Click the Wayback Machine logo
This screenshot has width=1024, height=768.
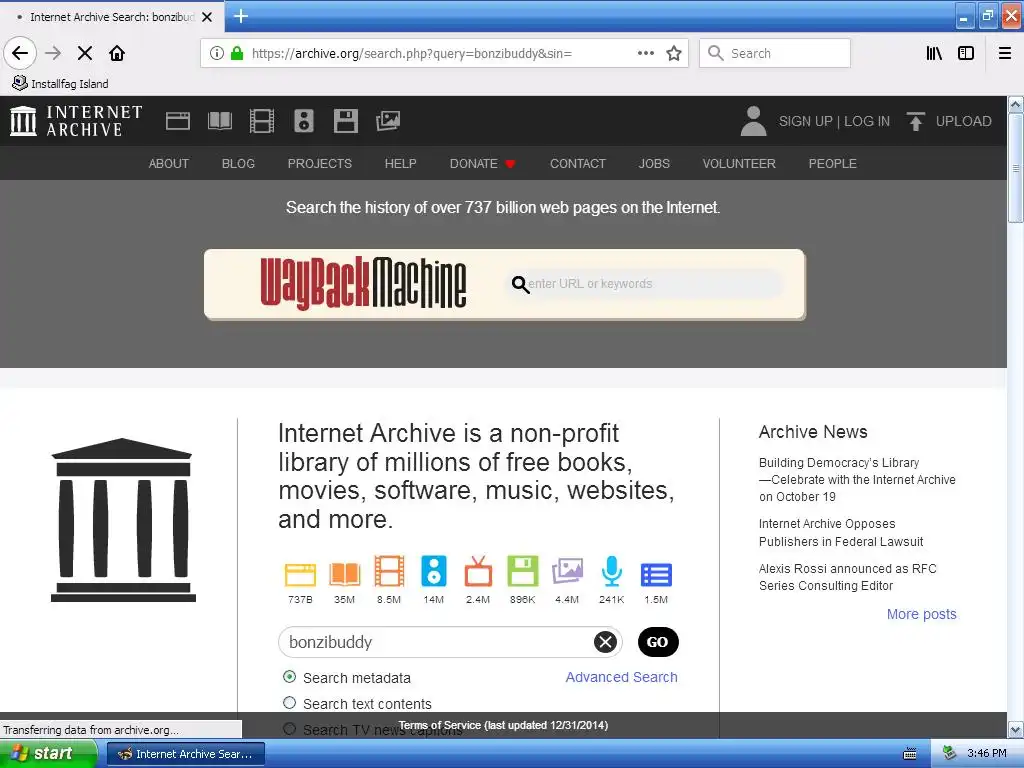coord(363,283)
